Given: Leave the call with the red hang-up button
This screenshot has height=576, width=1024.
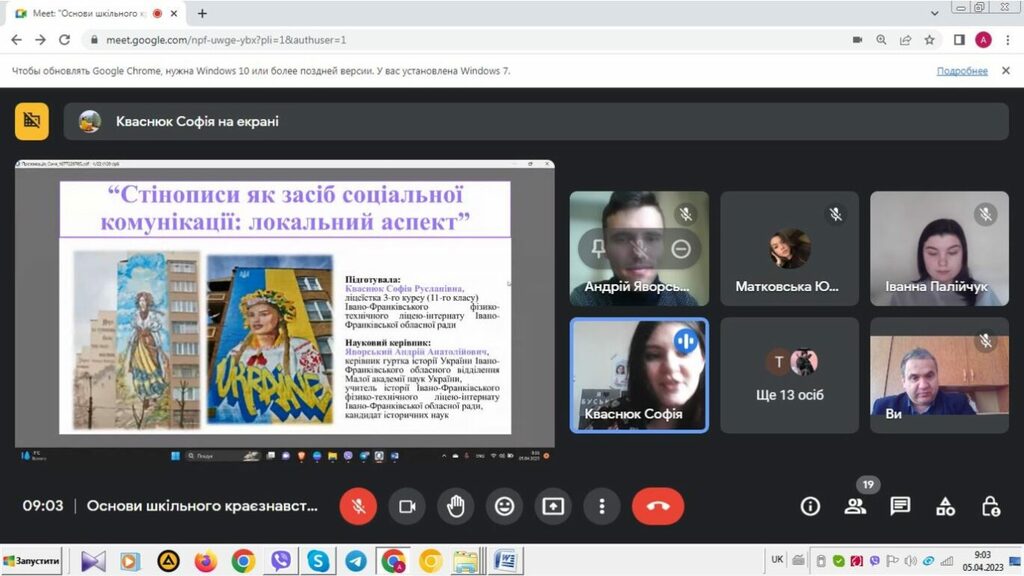Looking at the screenshot, I should click(x=657, y=506).
